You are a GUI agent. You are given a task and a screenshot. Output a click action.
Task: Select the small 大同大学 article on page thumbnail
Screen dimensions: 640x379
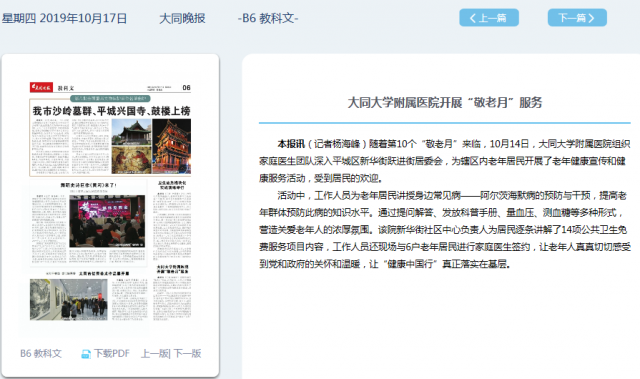point(172,292)
